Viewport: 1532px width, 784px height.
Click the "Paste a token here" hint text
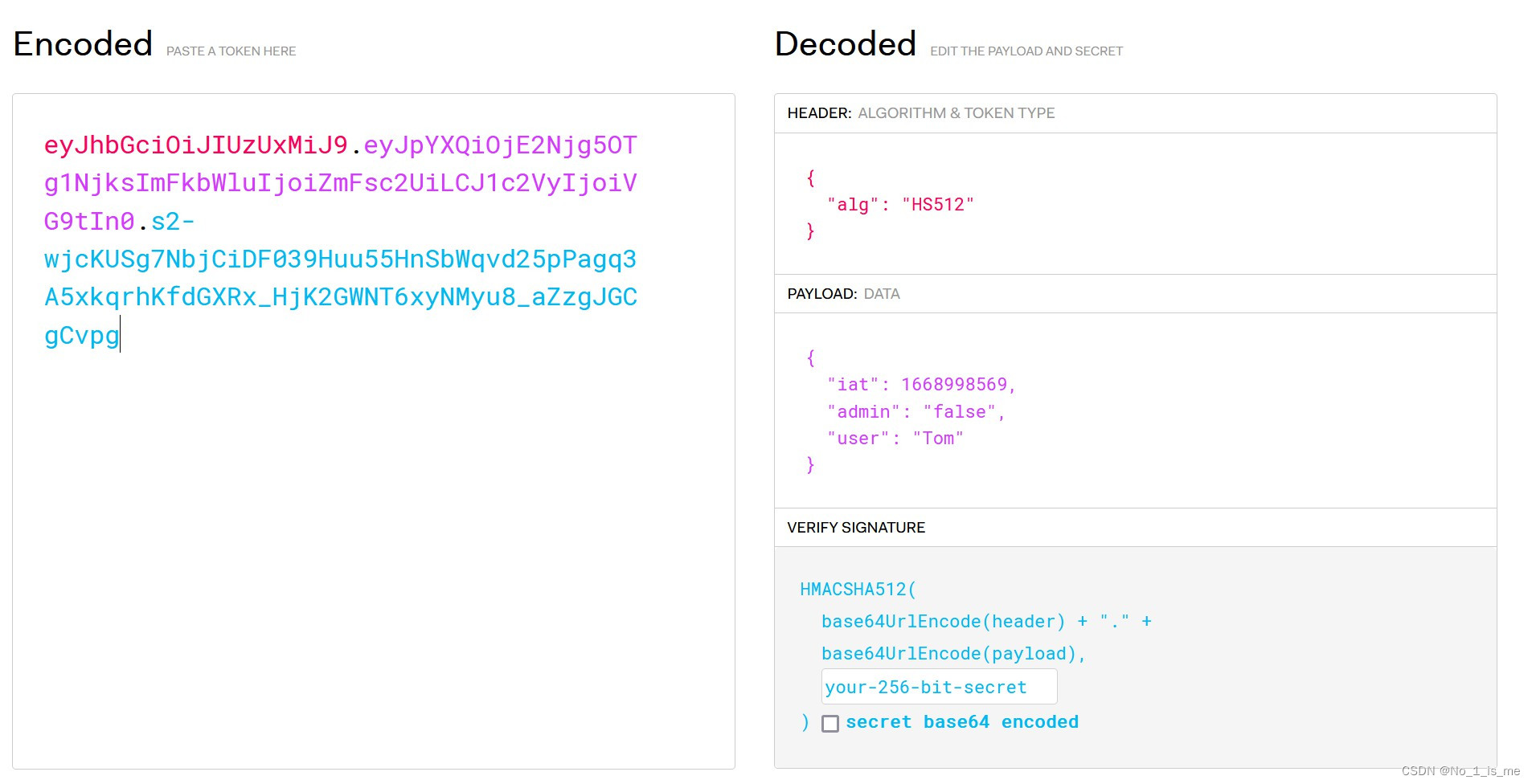[231, 51]
